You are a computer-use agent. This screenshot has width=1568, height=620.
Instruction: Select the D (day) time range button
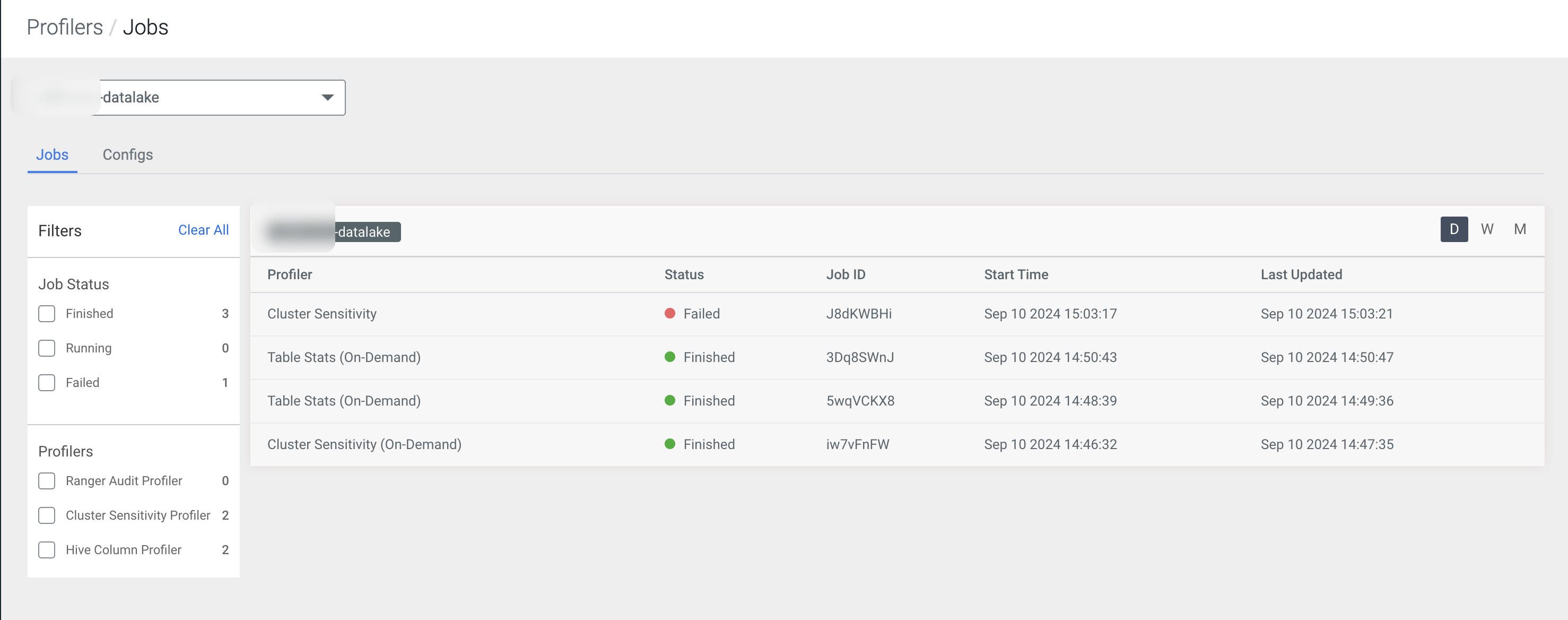[1453, 230]
